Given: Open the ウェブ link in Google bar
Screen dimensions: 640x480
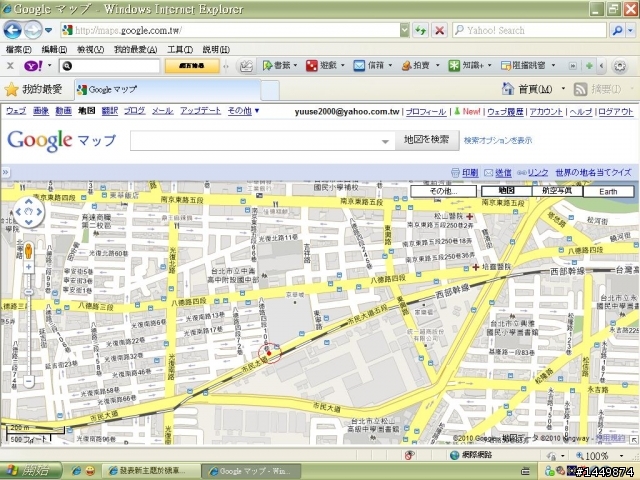Looking at the screenshot, I should pos(16,111).
